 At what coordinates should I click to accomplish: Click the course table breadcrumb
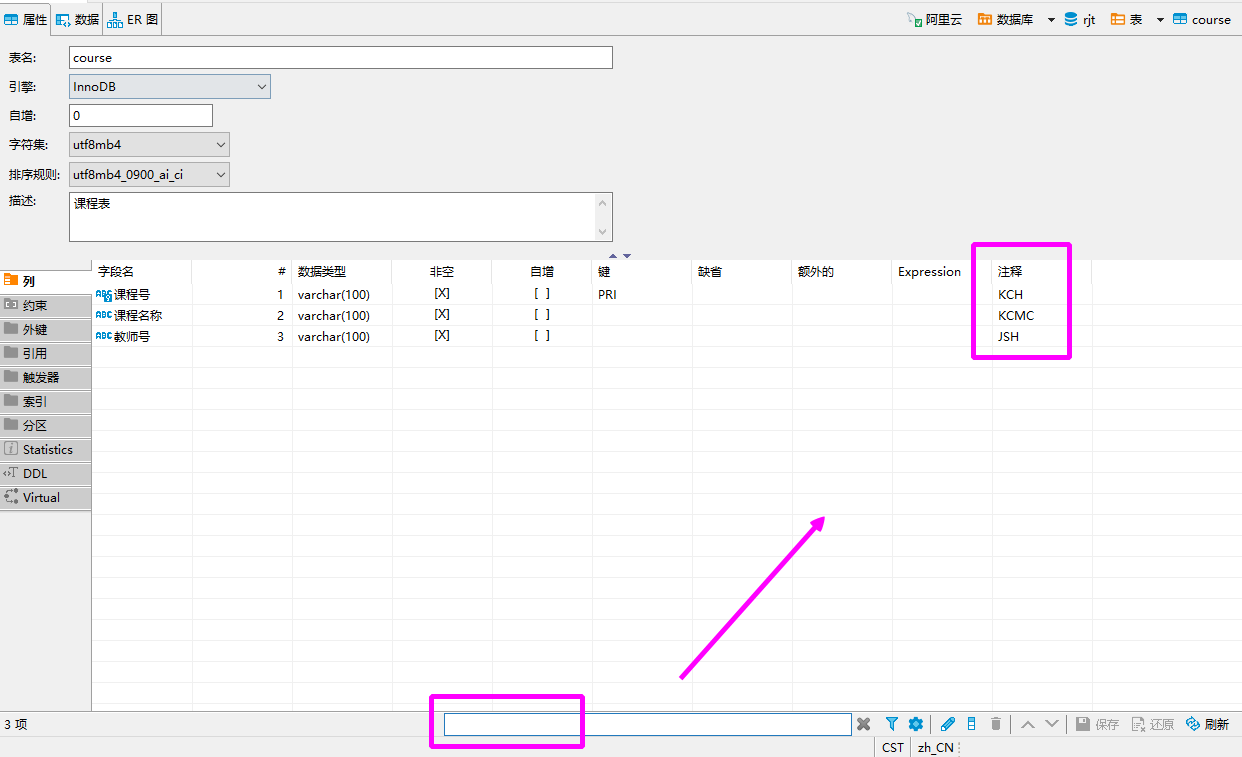coord(1202,19)
